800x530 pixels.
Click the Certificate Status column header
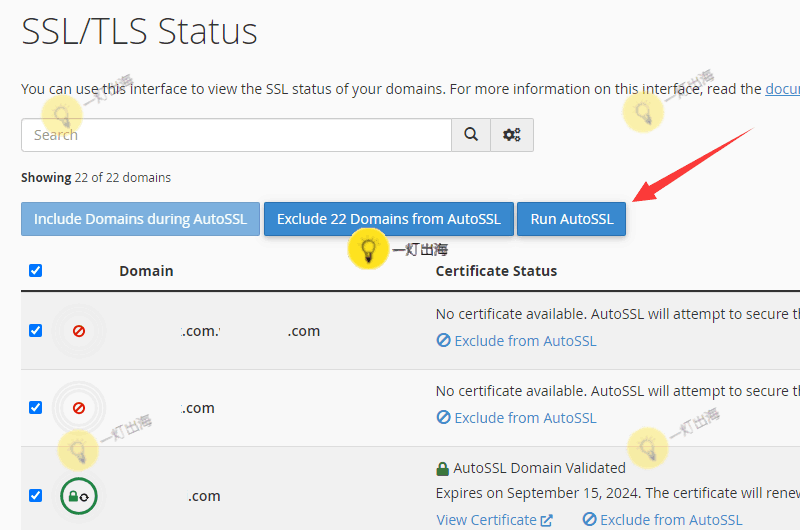[x=496, y=271]
